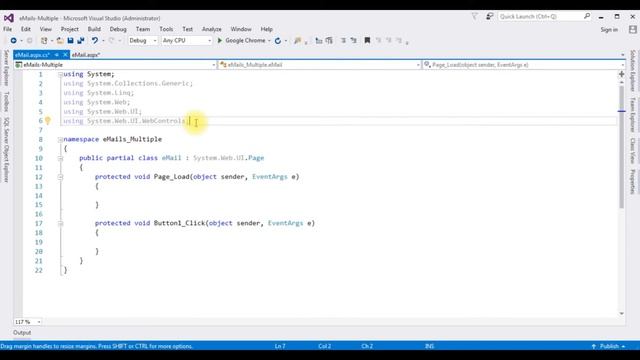Open the File menu

point(7,29)
